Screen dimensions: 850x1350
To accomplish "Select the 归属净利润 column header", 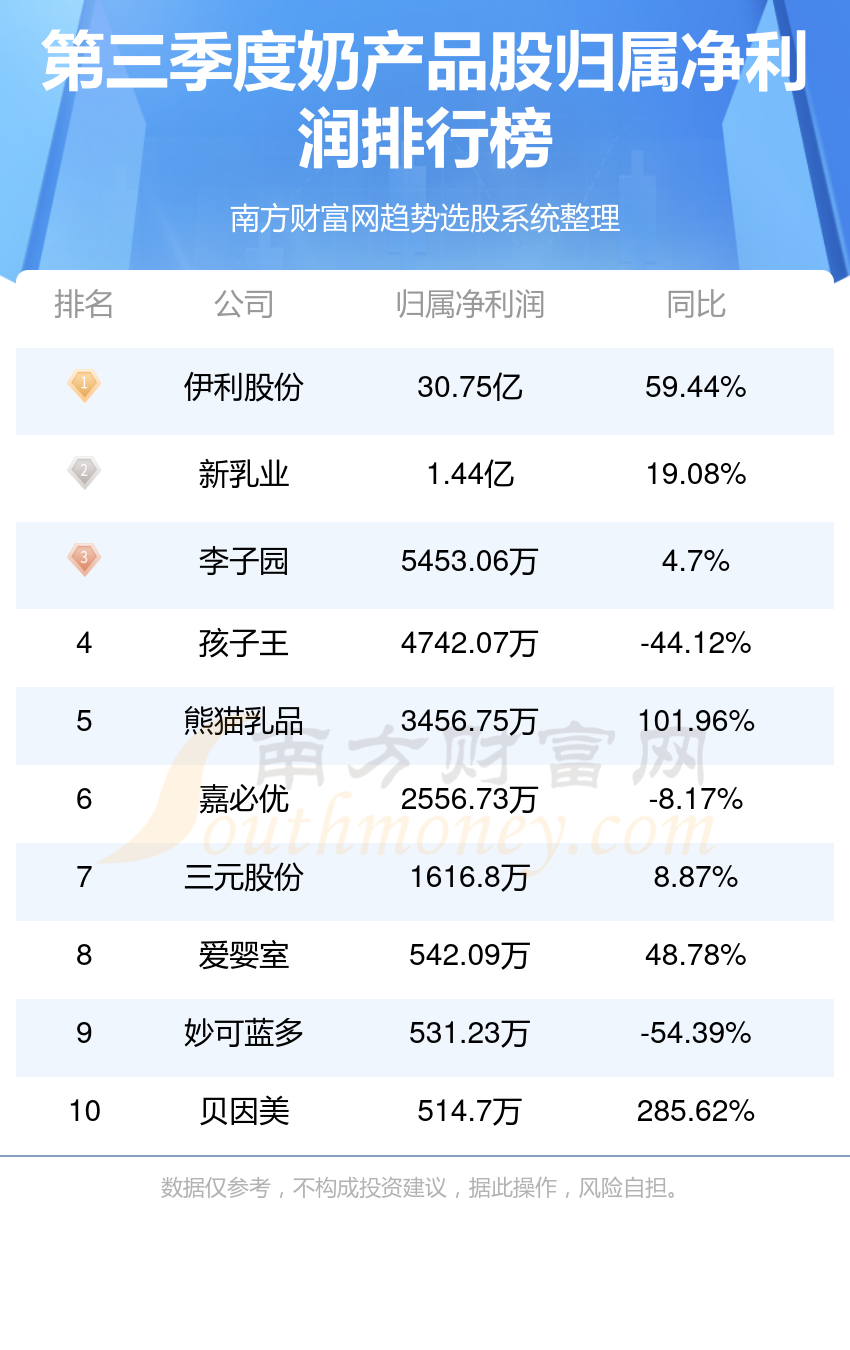I will coord(470,304).
